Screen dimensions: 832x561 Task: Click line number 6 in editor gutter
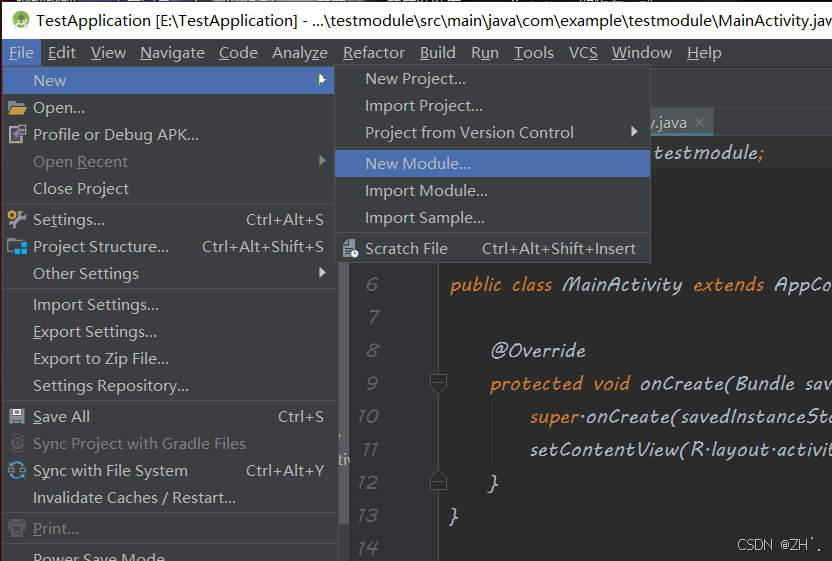(372, 284)
